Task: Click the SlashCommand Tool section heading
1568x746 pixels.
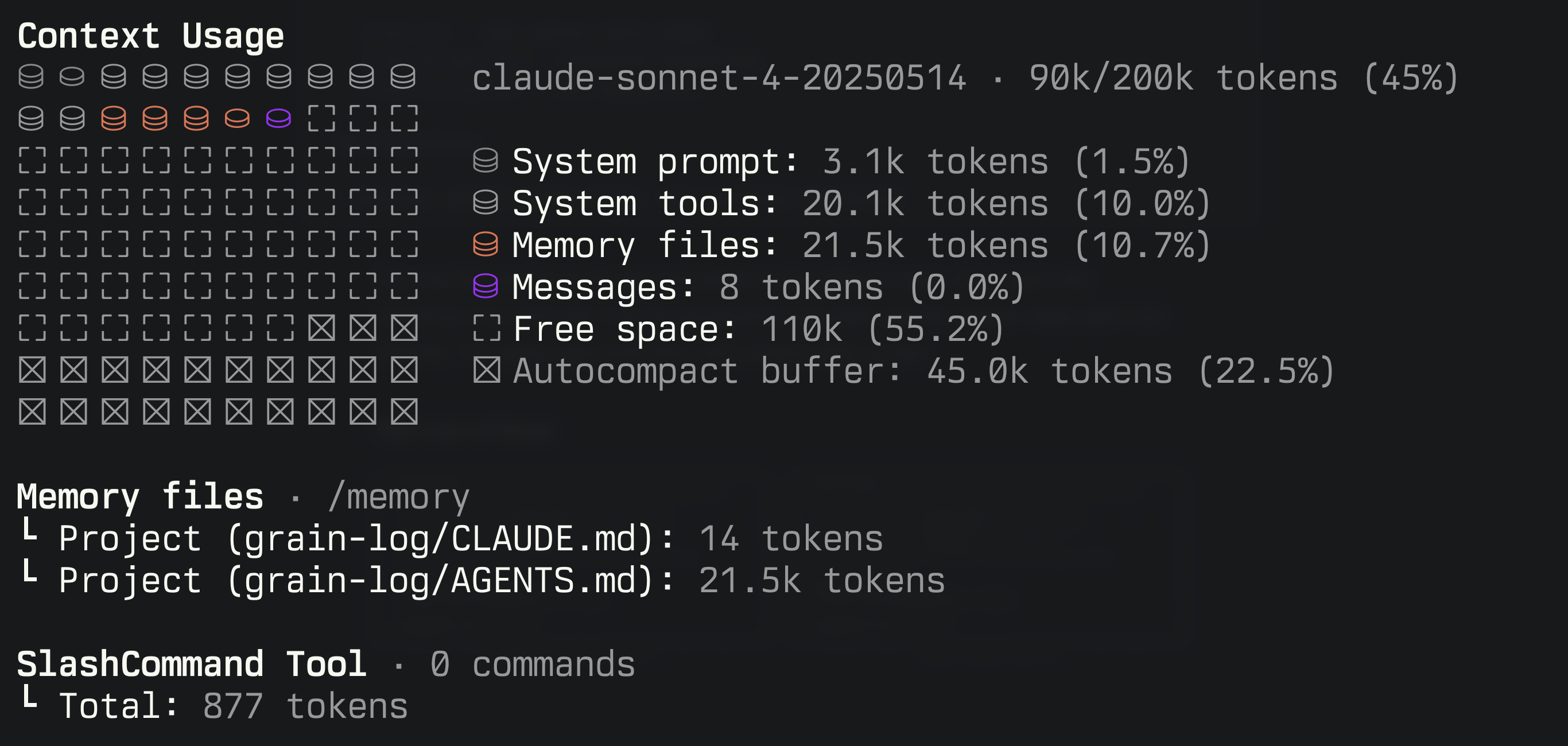Action: coord(192,664)
